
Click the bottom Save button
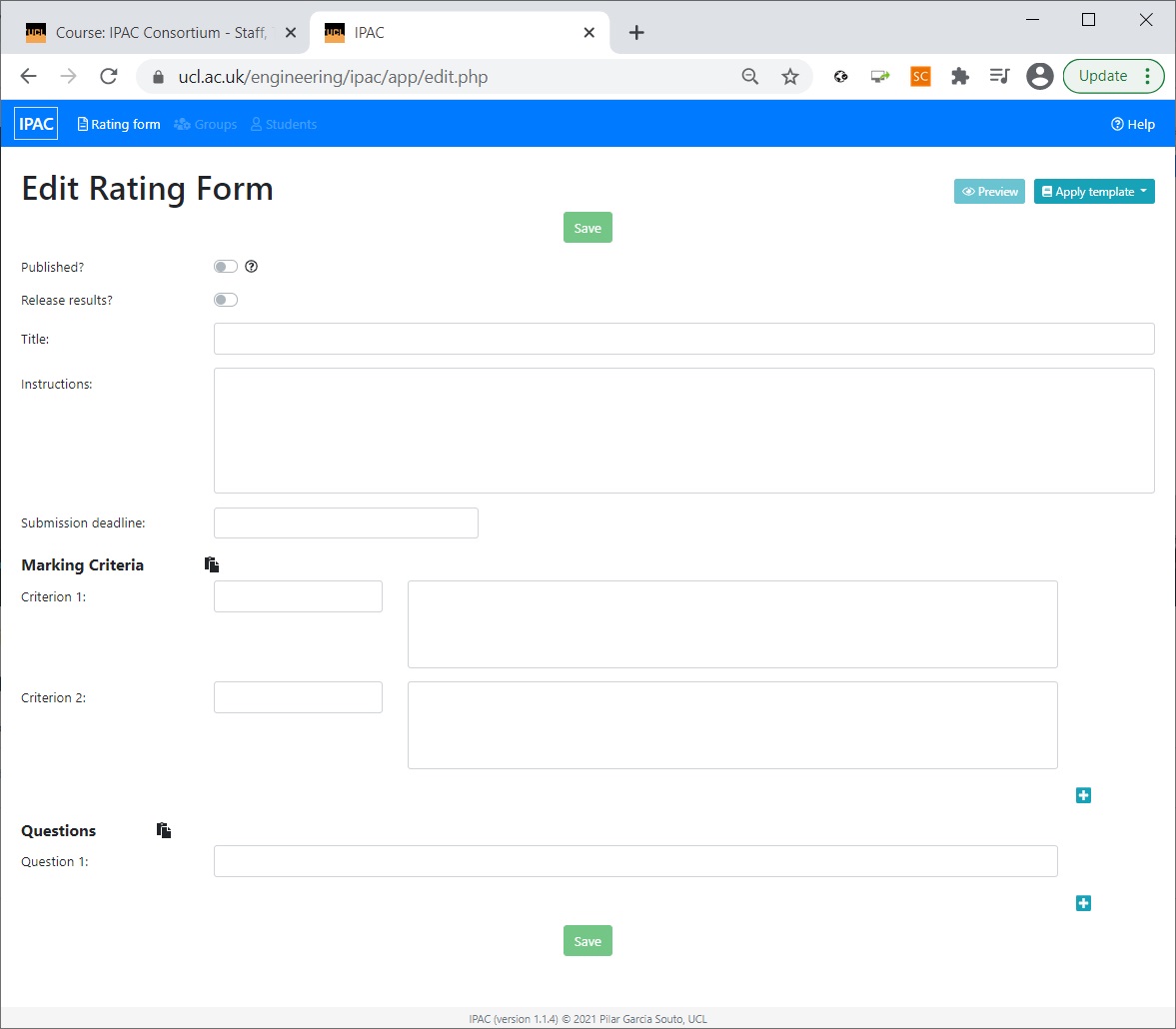(588, 941)
